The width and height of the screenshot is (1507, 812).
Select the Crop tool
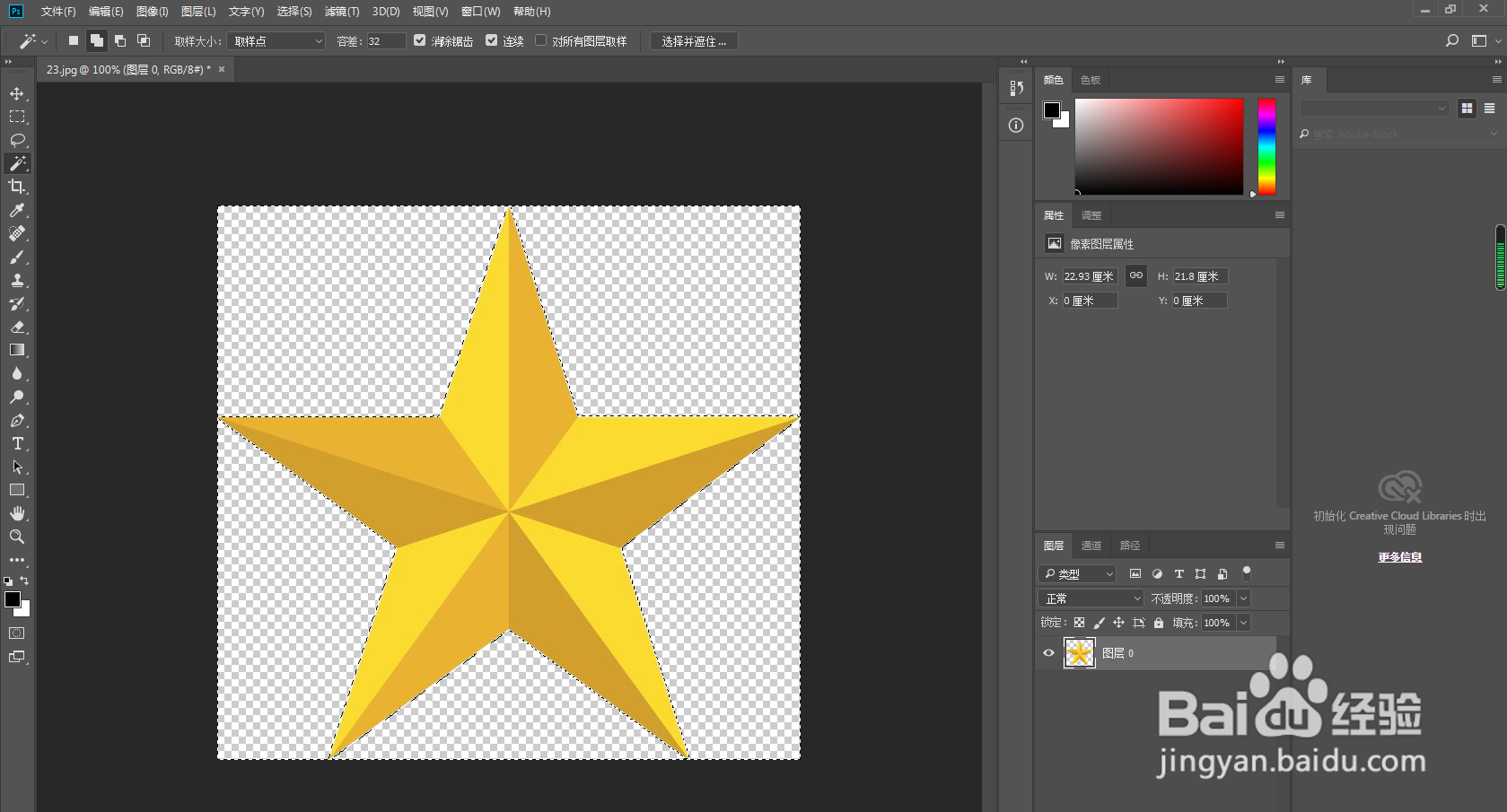17,187
